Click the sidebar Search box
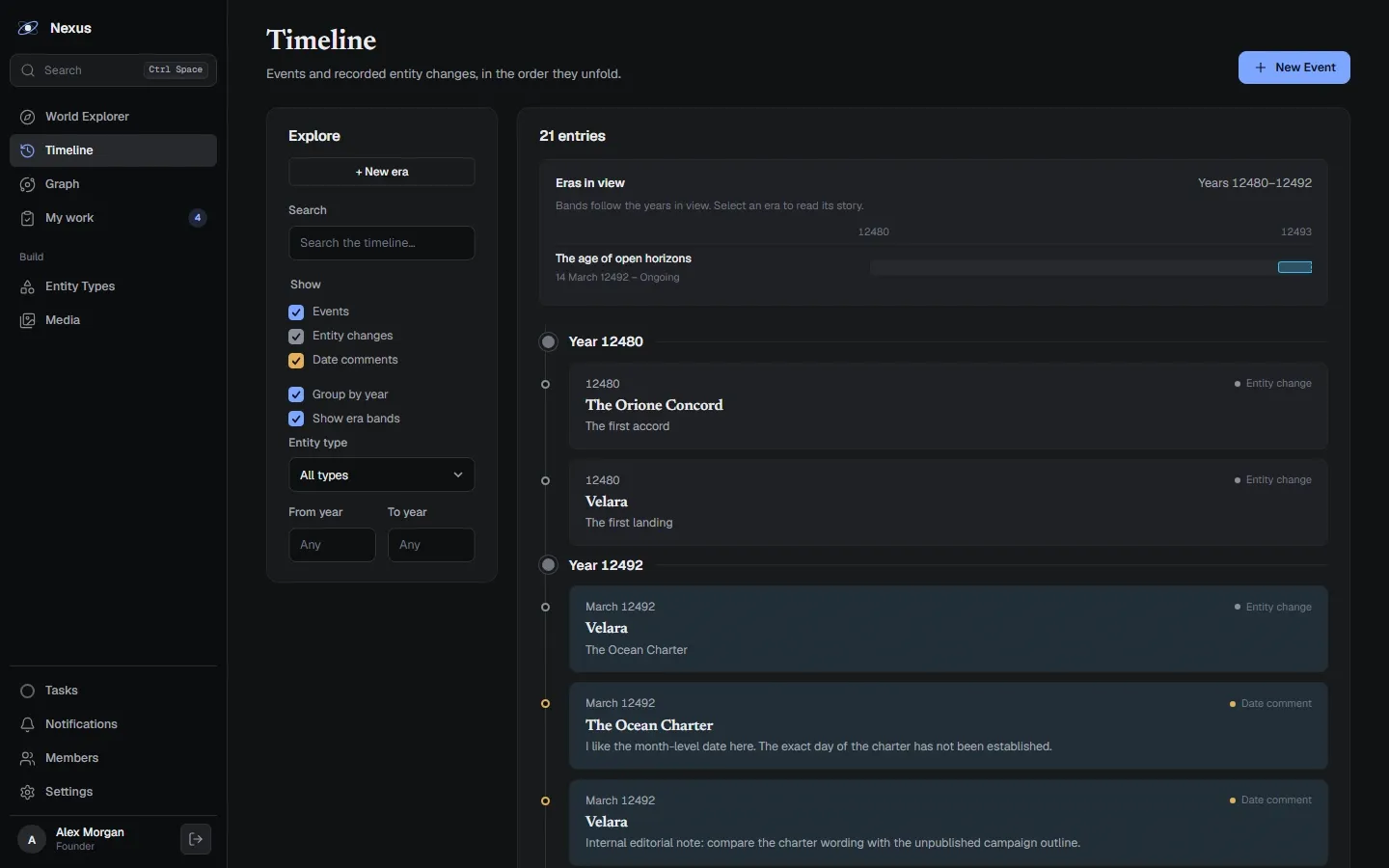The height and width of the screenshot is (868, 1389). click(113, 70)
